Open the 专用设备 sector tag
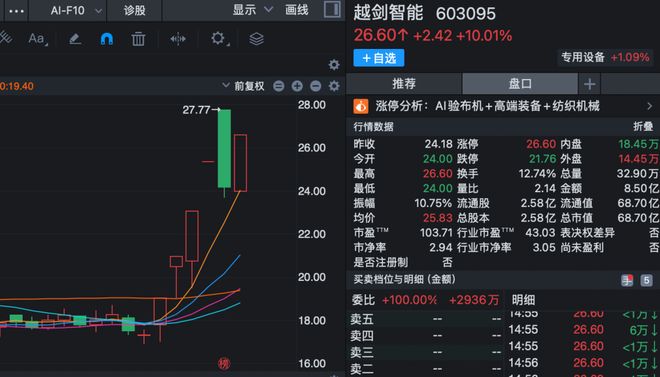The width and height of the screenshot is (660, 377). (x=606, y=57)
